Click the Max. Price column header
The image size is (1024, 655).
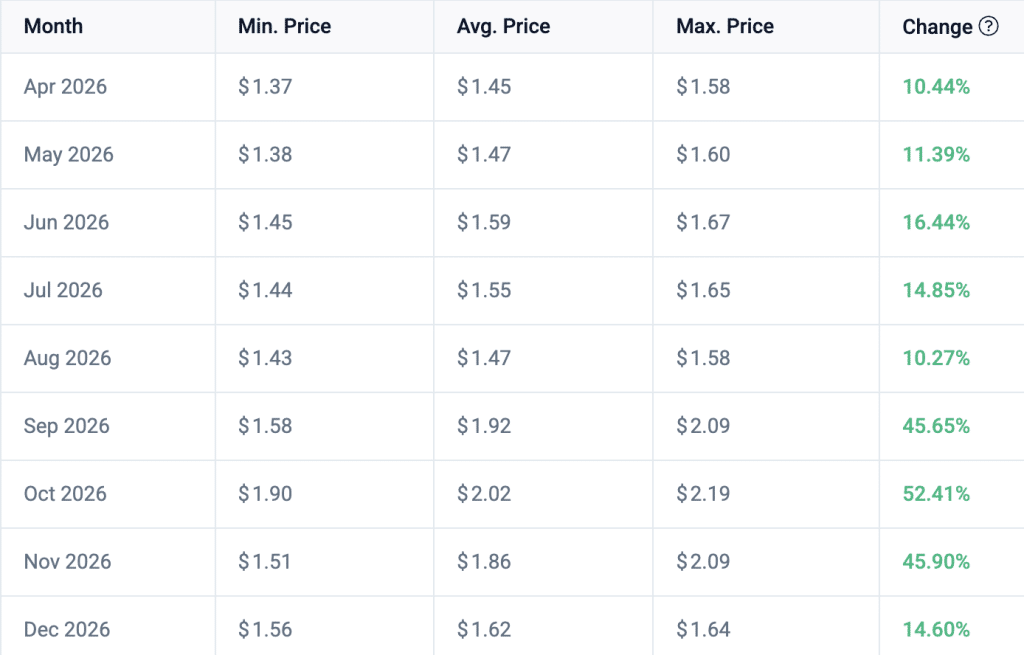pyautogui.click(x=725, y=27)
